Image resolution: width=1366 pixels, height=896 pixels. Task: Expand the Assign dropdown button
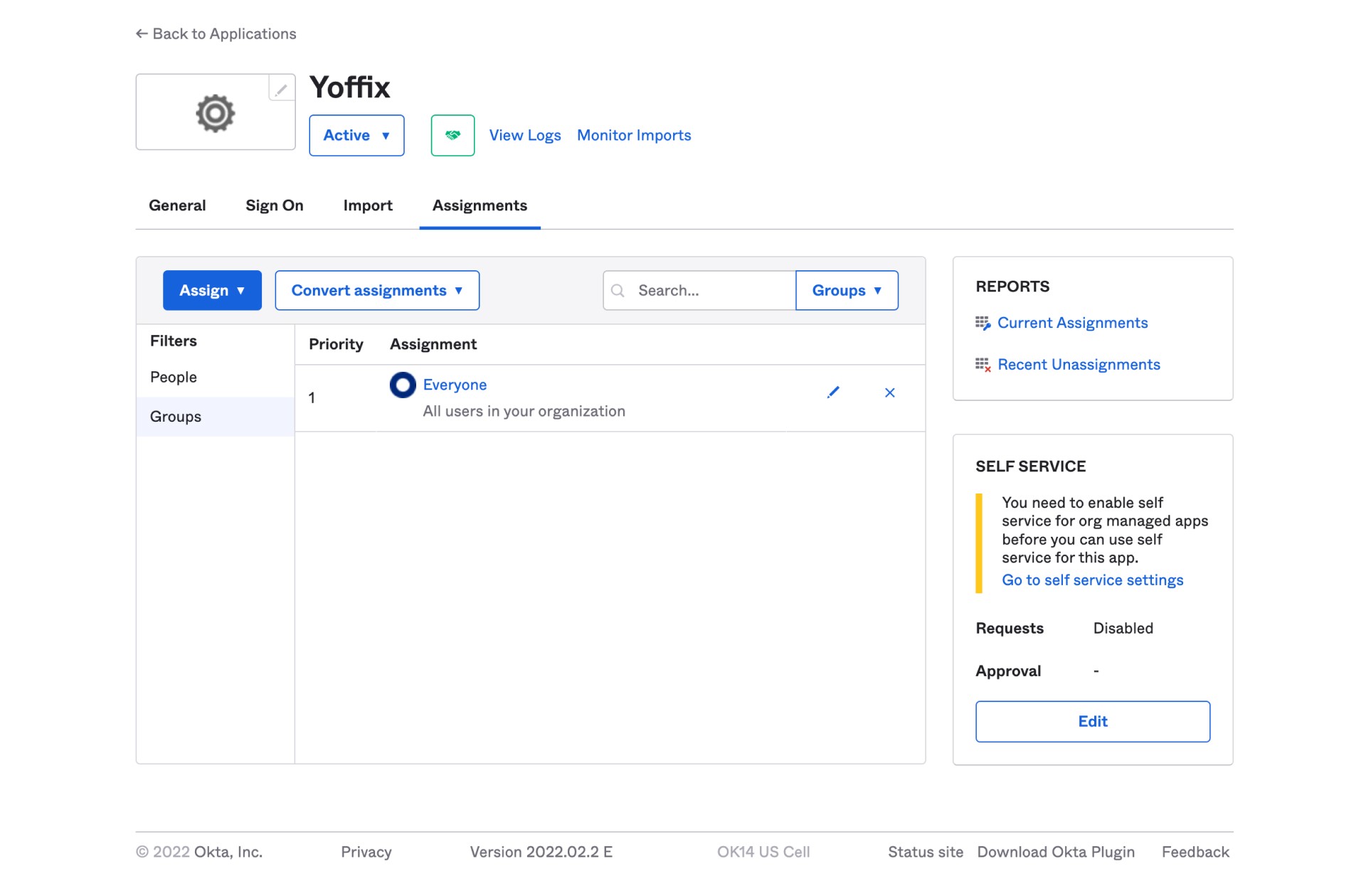(x=212, y=290)
